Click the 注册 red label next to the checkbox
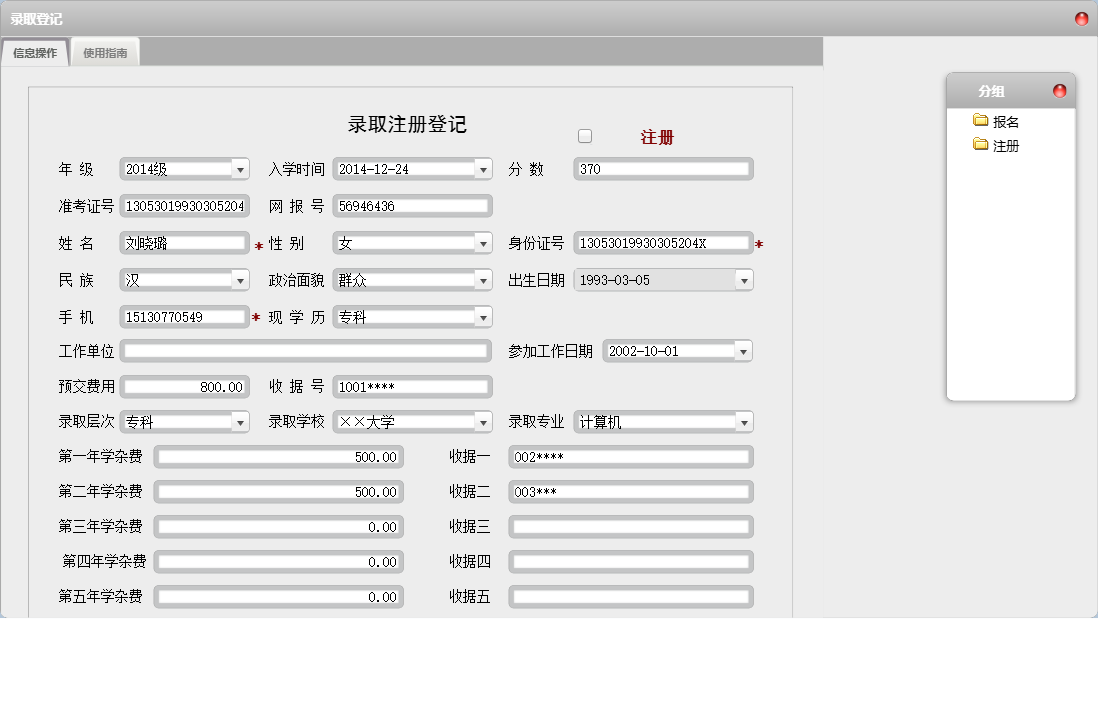The width and height of the screenshot is (1098, 712). coord(659,136)
